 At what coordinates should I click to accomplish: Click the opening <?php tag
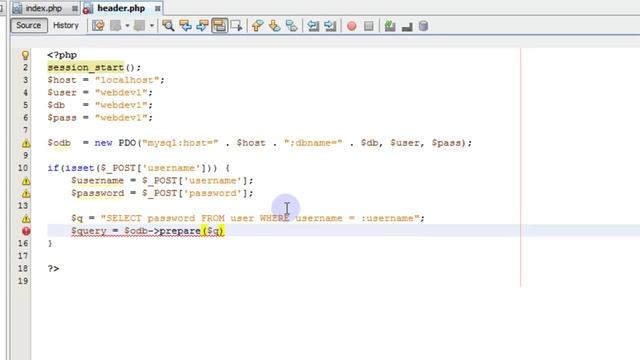pos(62,55)
